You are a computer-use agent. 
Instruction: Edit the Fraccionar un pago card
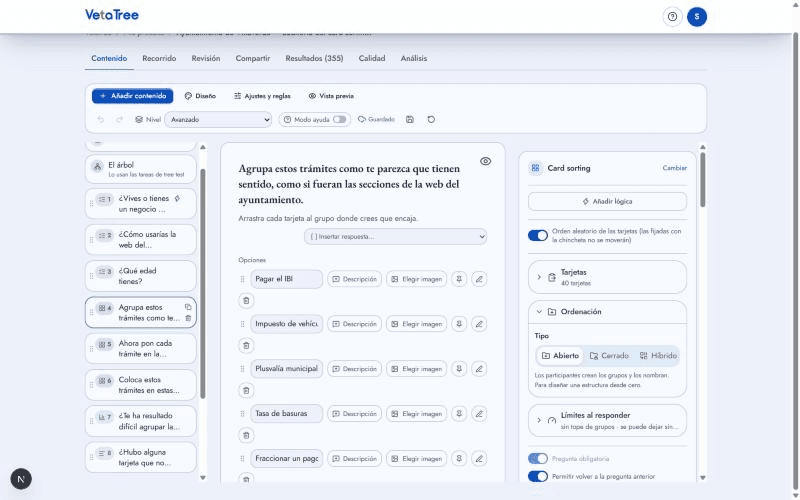(x=479, y=459)
